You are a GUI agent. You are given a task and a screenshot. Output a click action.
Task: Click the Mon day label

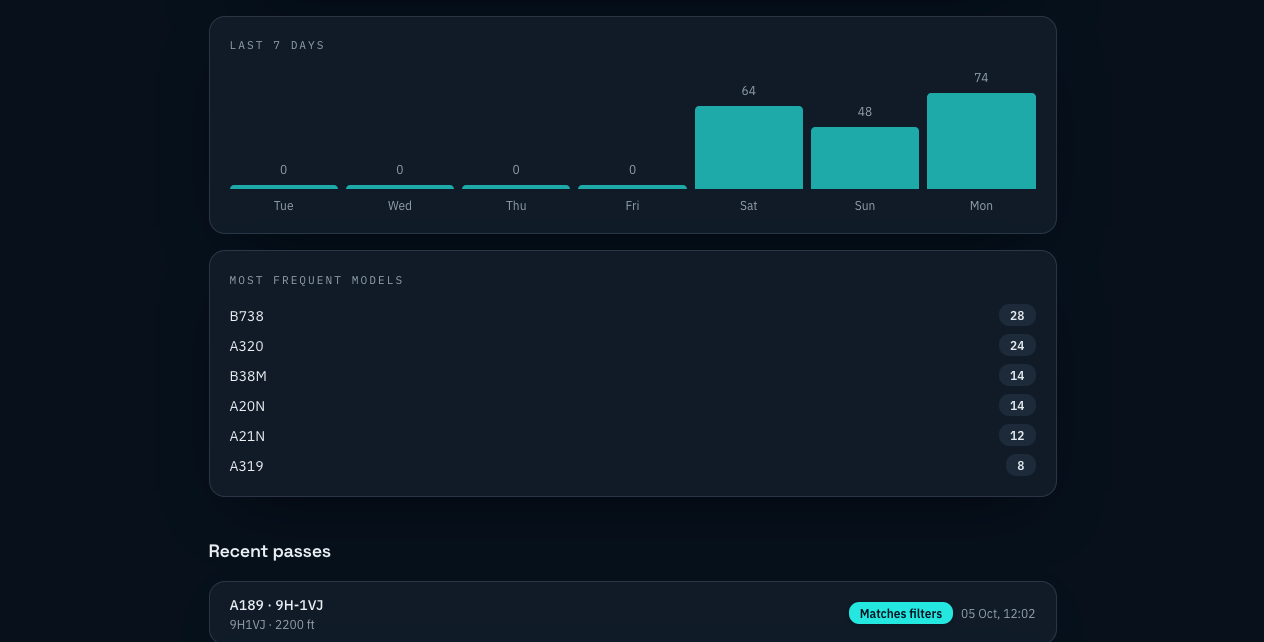point(981,206)
